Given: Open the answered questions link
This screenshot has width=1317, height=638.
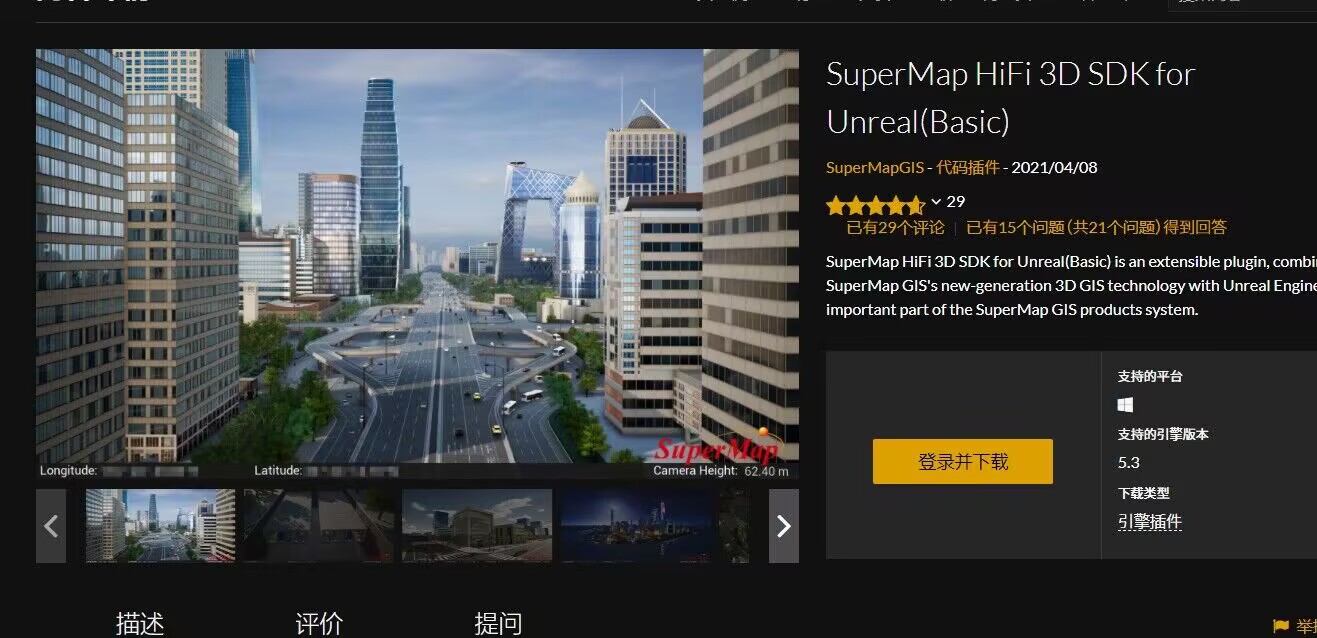Looking at the screenshot, I should [x=1096, y=228].
